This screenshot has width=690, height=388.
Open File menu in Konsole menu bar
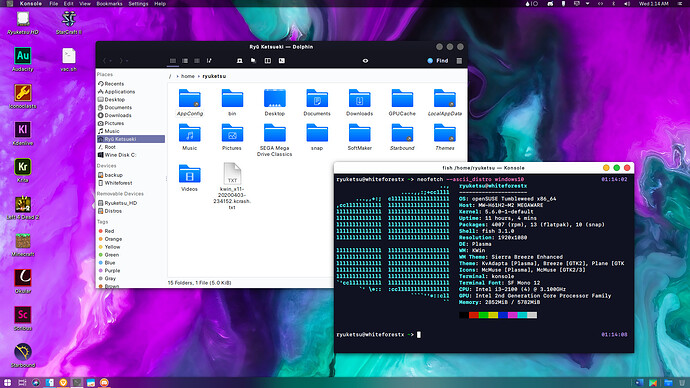pos(54,4)
